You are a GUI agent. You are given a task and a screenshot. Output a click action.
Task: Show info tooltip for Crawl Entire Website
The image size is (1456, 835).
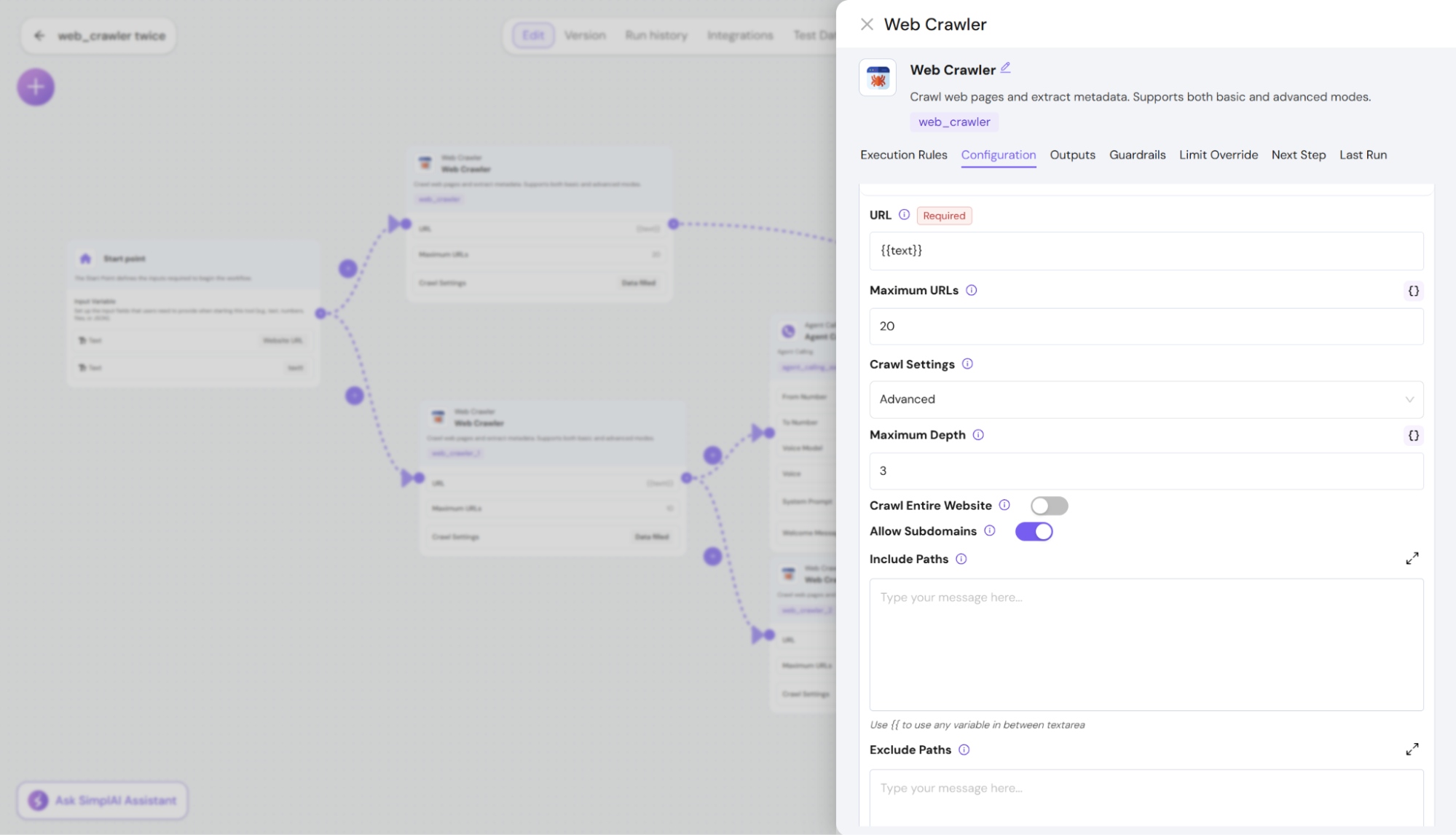1004,505
